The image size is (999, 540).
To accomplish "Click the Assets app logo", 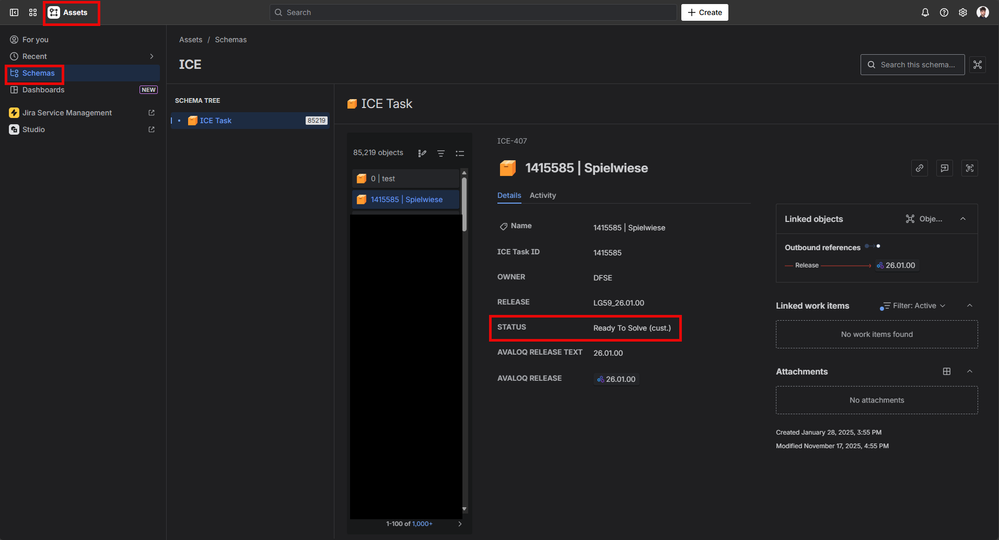I will (54, 12).
